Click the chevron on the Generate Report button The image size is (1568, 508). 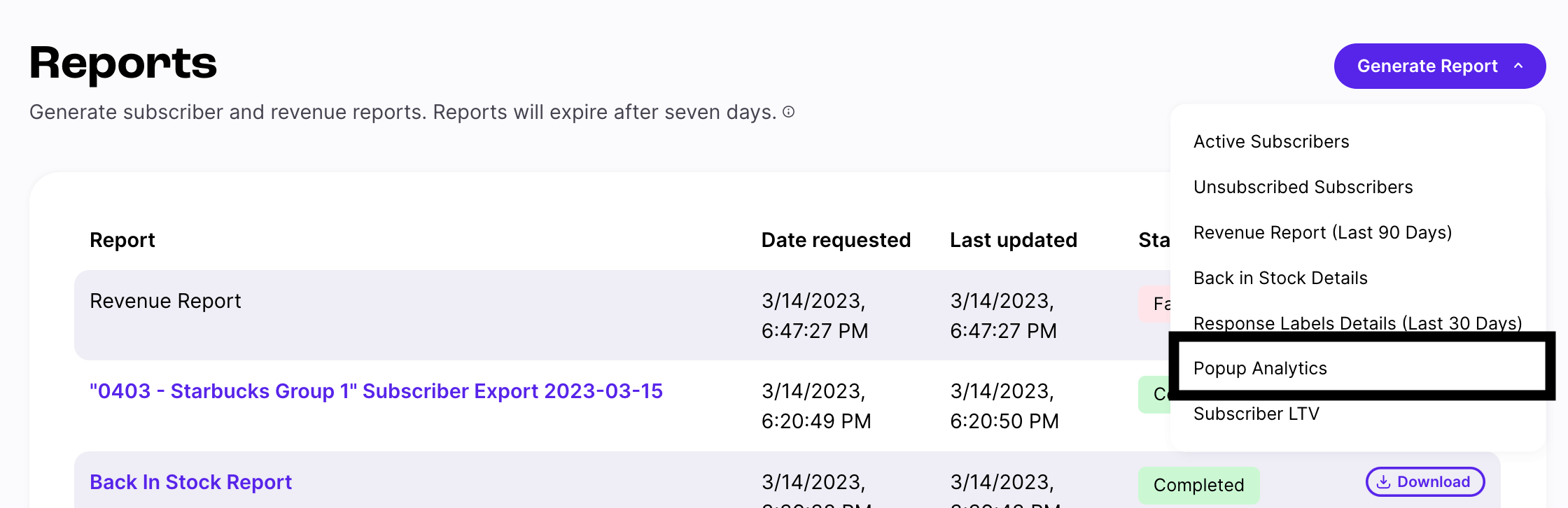[1518, 66]
